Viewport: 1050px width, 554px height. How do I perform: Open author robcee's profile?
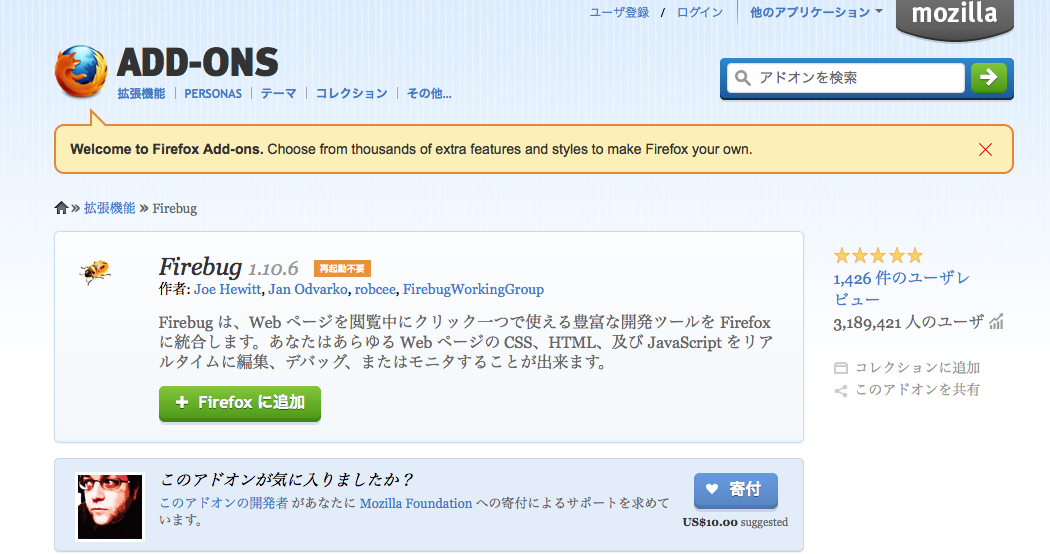tap(375, 289)
